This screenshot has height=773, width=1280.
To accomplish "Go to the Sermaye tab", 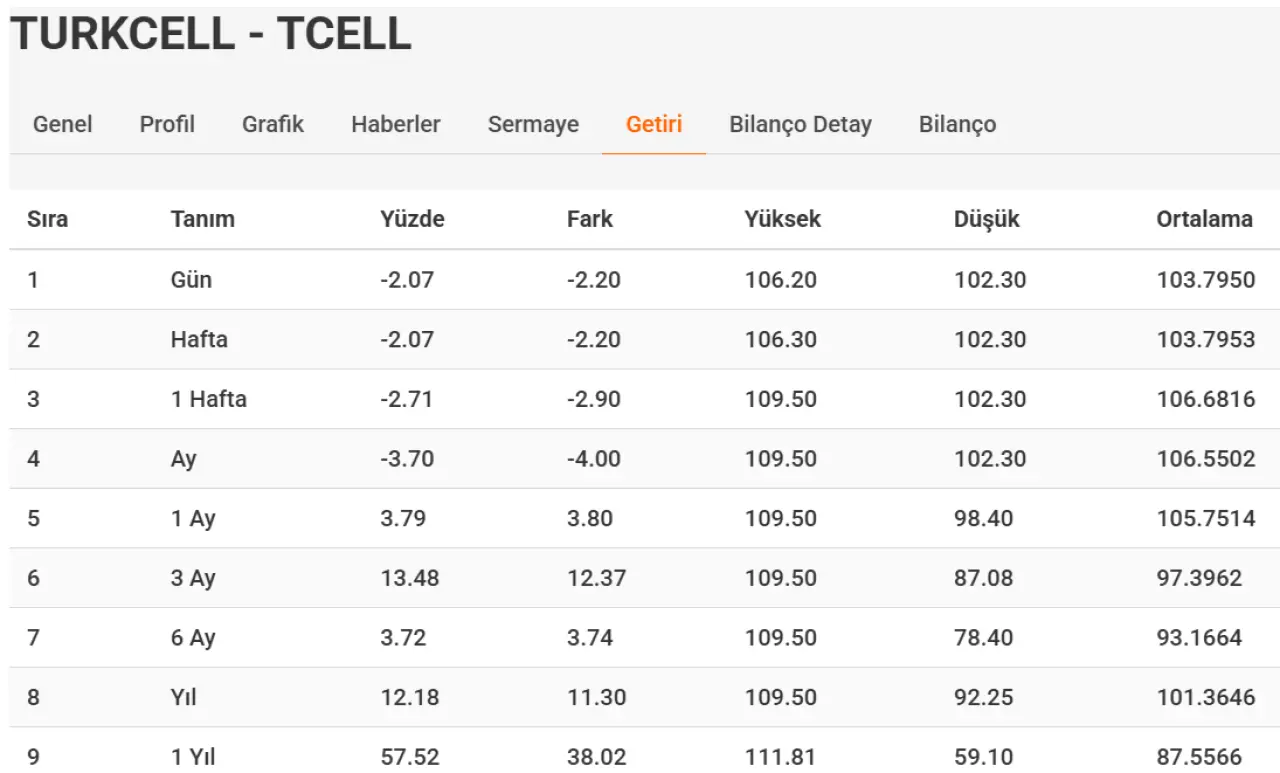I will (533, 124).
